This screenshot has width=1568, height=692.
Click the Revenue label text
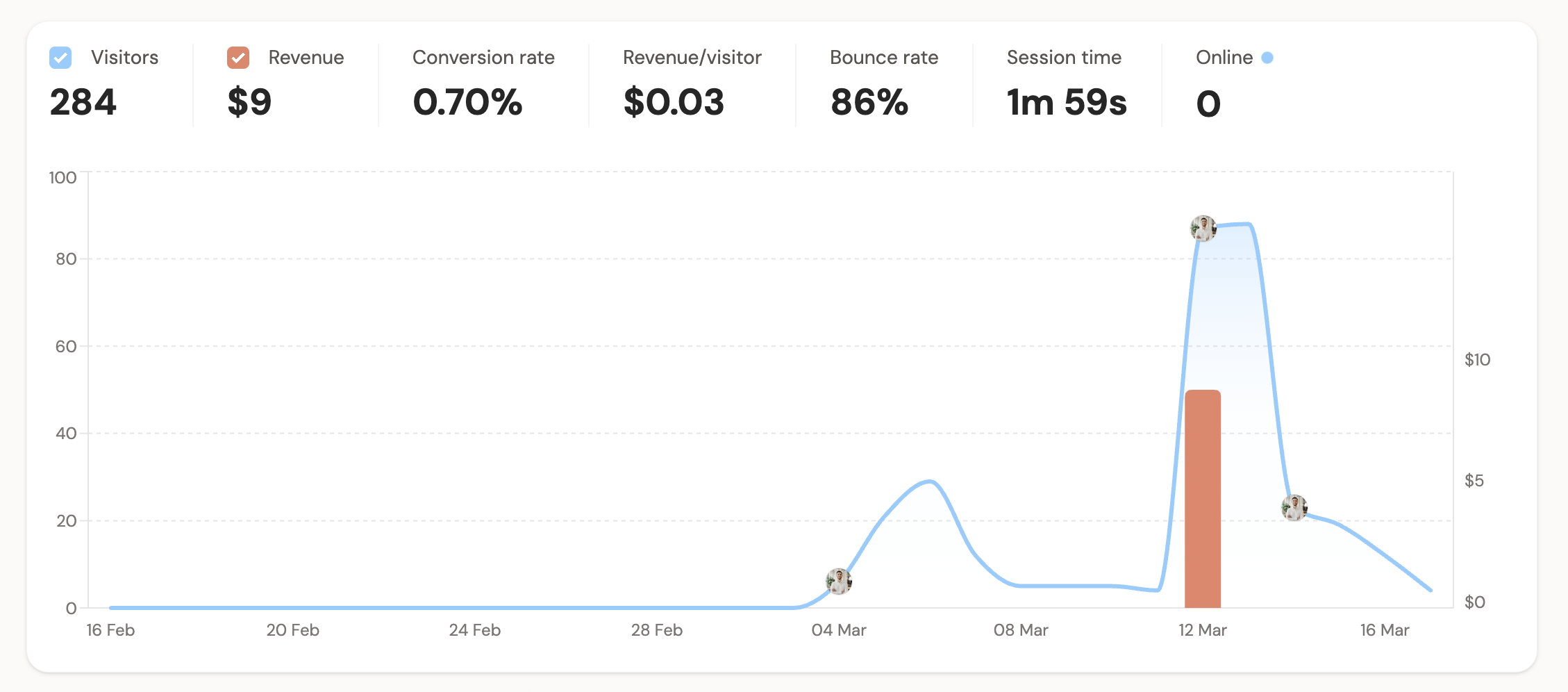[x=306, y=58]
